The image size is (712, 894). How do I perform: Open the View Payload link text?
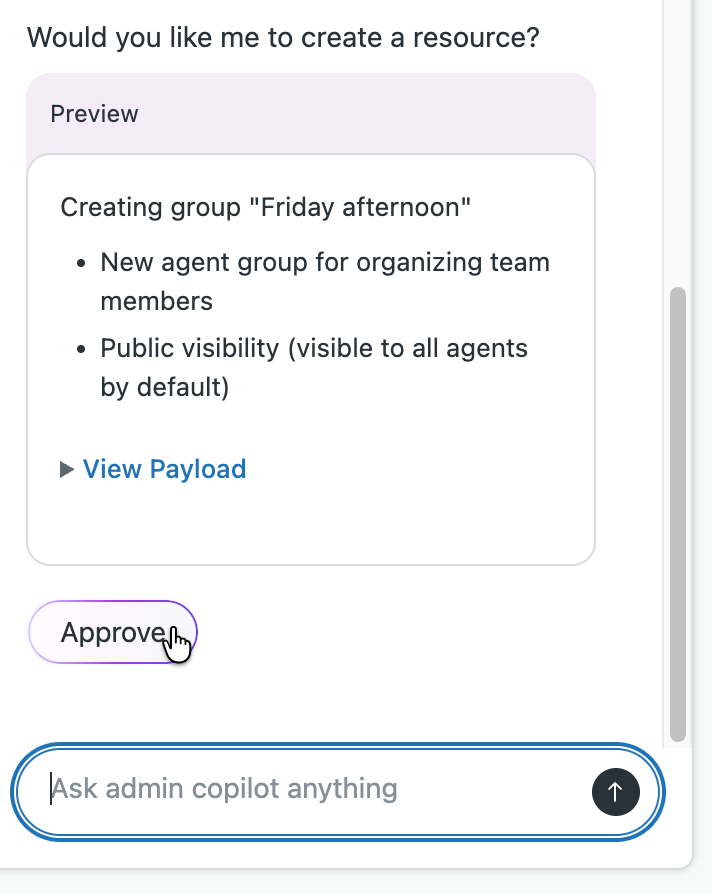click(164, 469)
